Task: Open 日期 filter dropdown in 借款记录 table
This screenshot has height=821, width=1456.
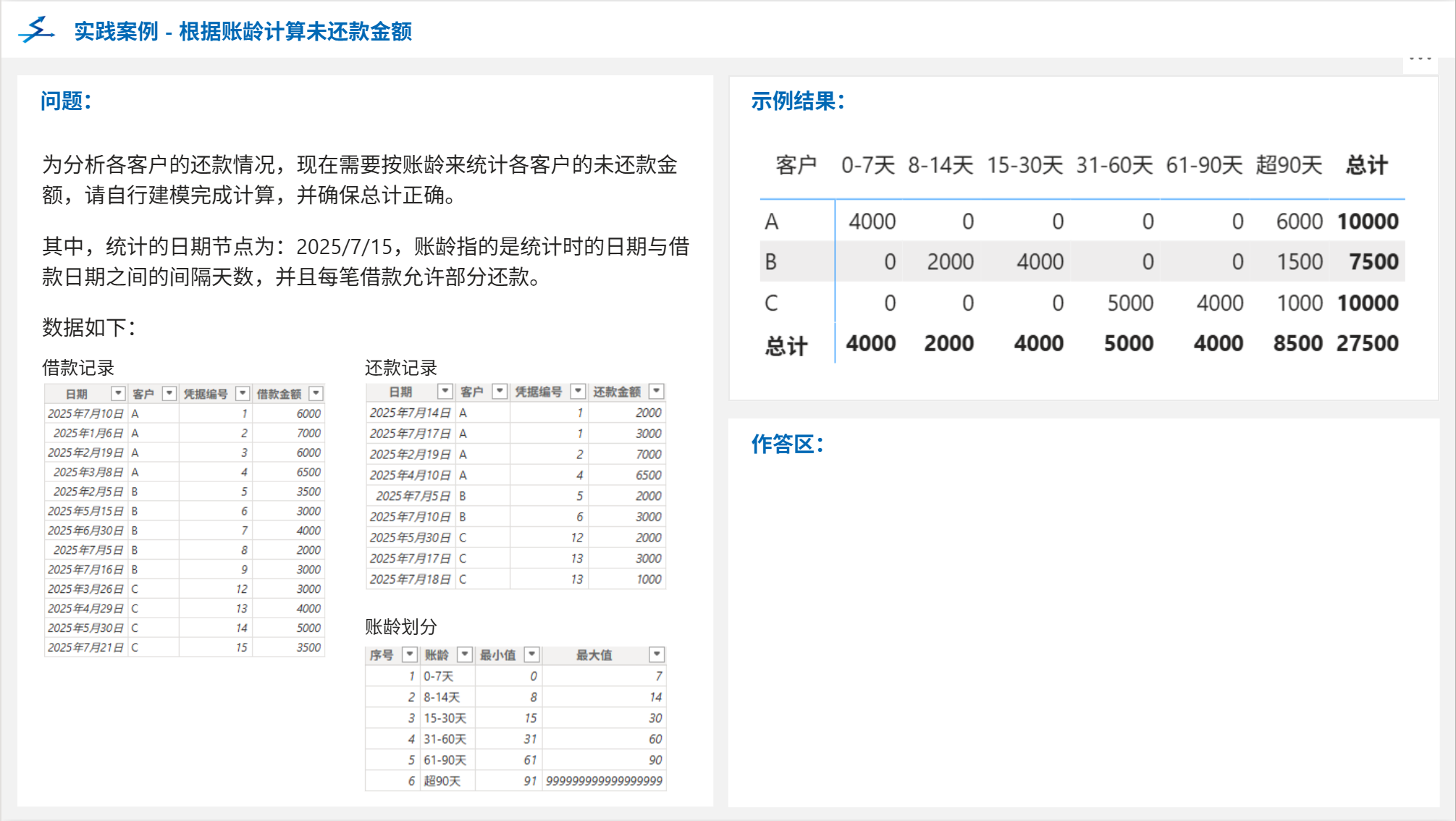Action: tap(117, 393)
